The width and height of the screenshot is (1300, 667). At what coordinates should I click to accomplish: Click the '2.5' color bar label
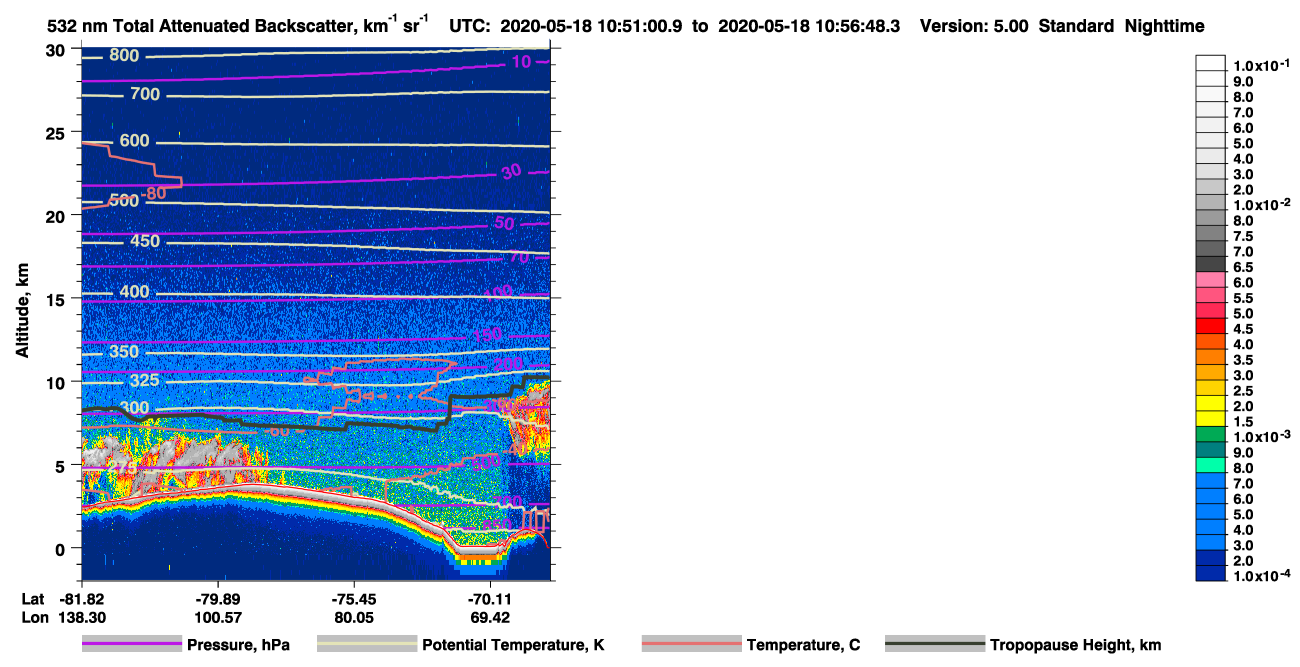1241,390
